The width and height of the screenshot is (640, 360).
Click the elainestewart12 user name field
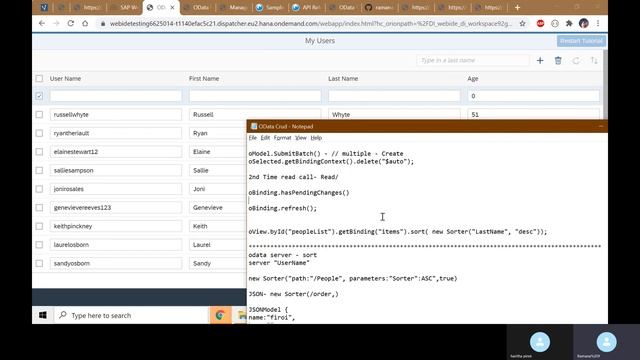116,152
